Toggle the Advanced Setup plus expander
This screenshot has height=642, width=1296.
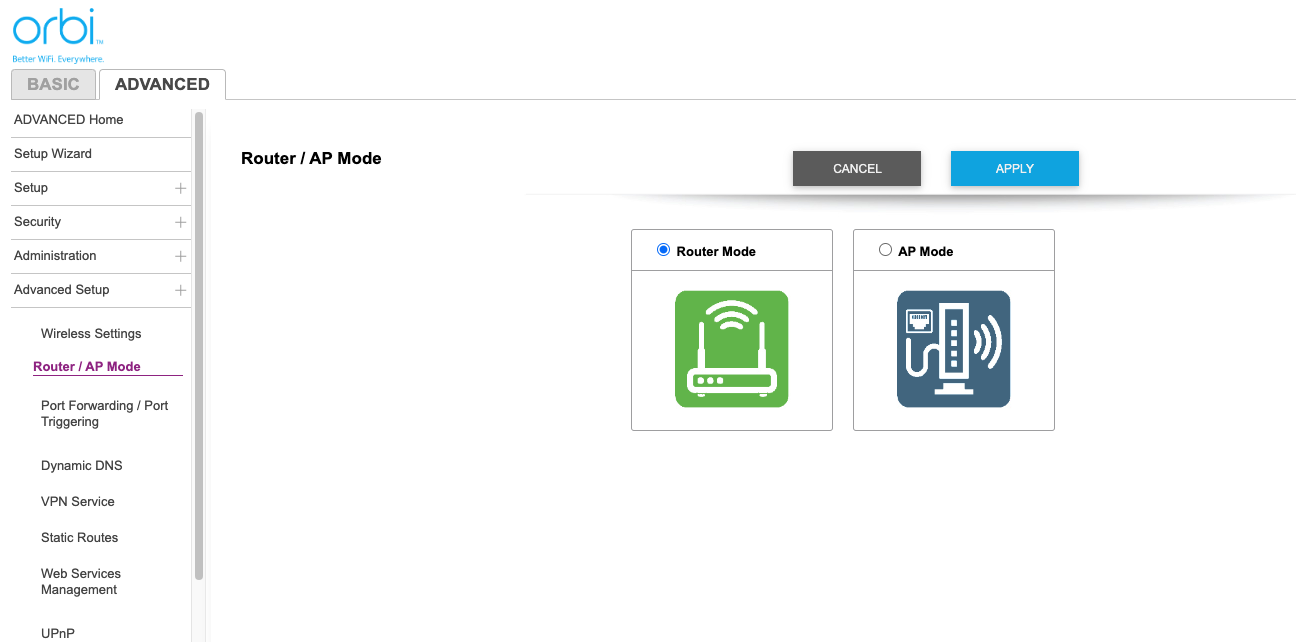tap(180, 290)
